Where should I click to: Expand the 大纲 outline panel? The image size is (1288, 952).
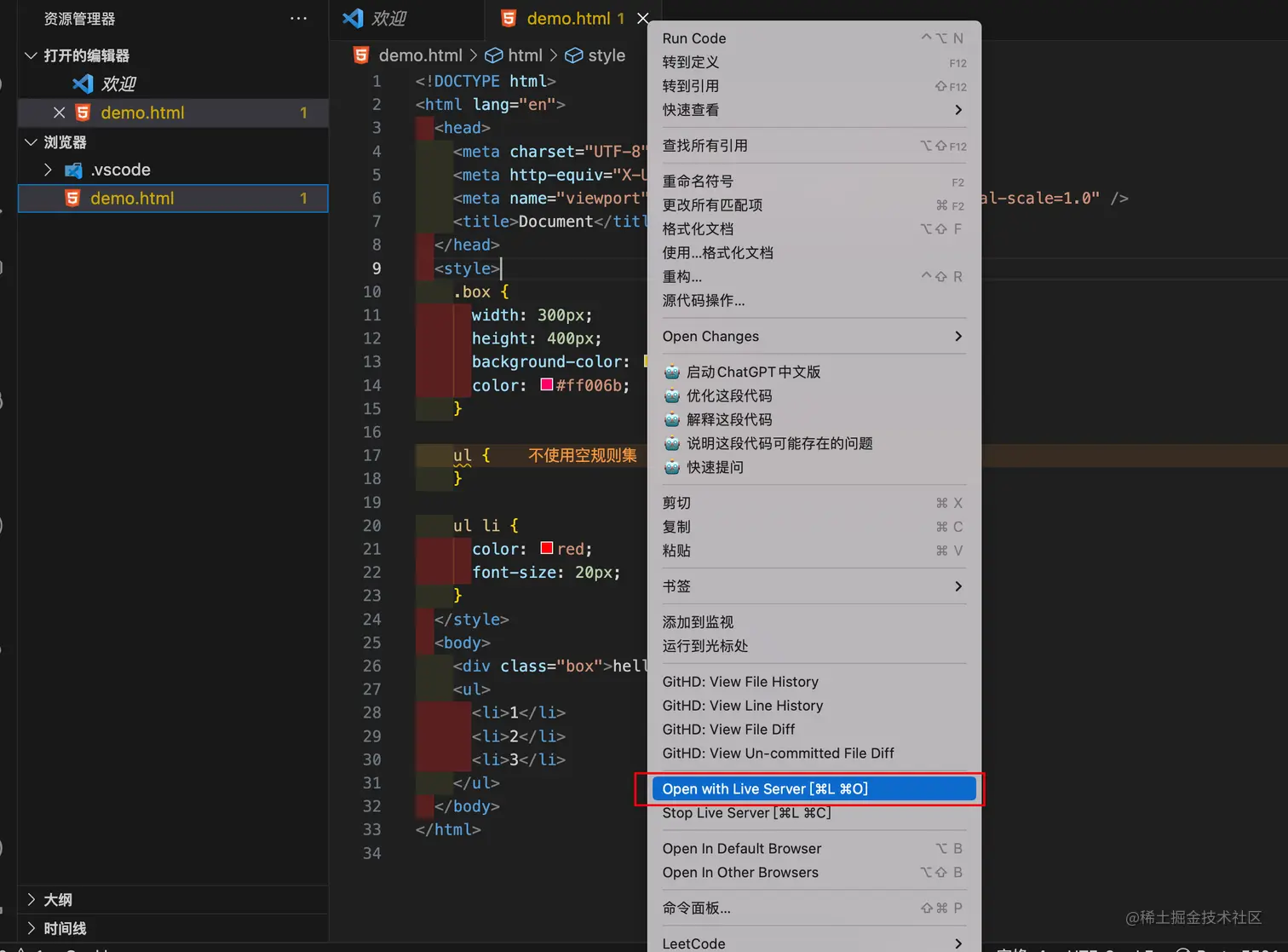pyautogui.click(x=32, y=899)
